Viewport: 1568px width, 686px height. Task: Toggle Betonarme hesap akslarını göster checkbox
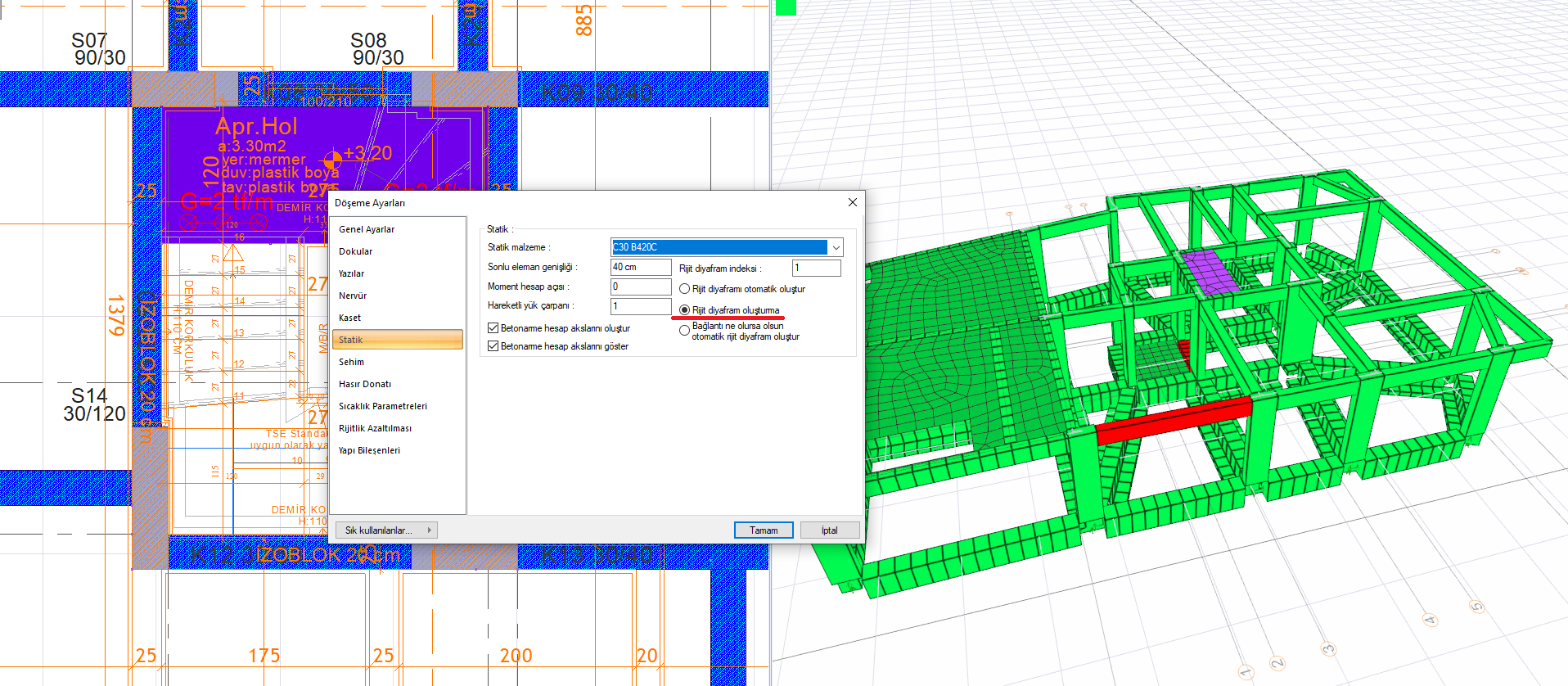[x=493, y=346]
